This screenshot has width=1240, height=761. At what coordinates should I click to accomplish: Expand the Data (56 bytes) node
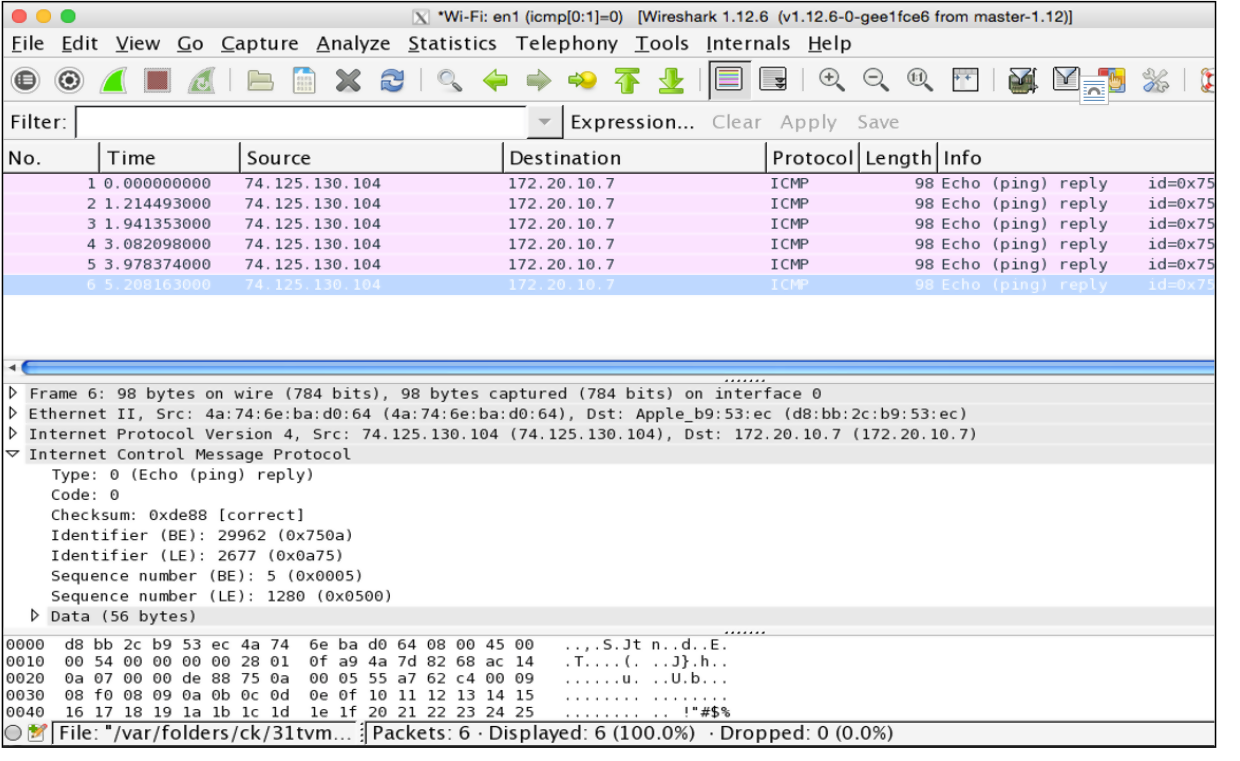36,616
